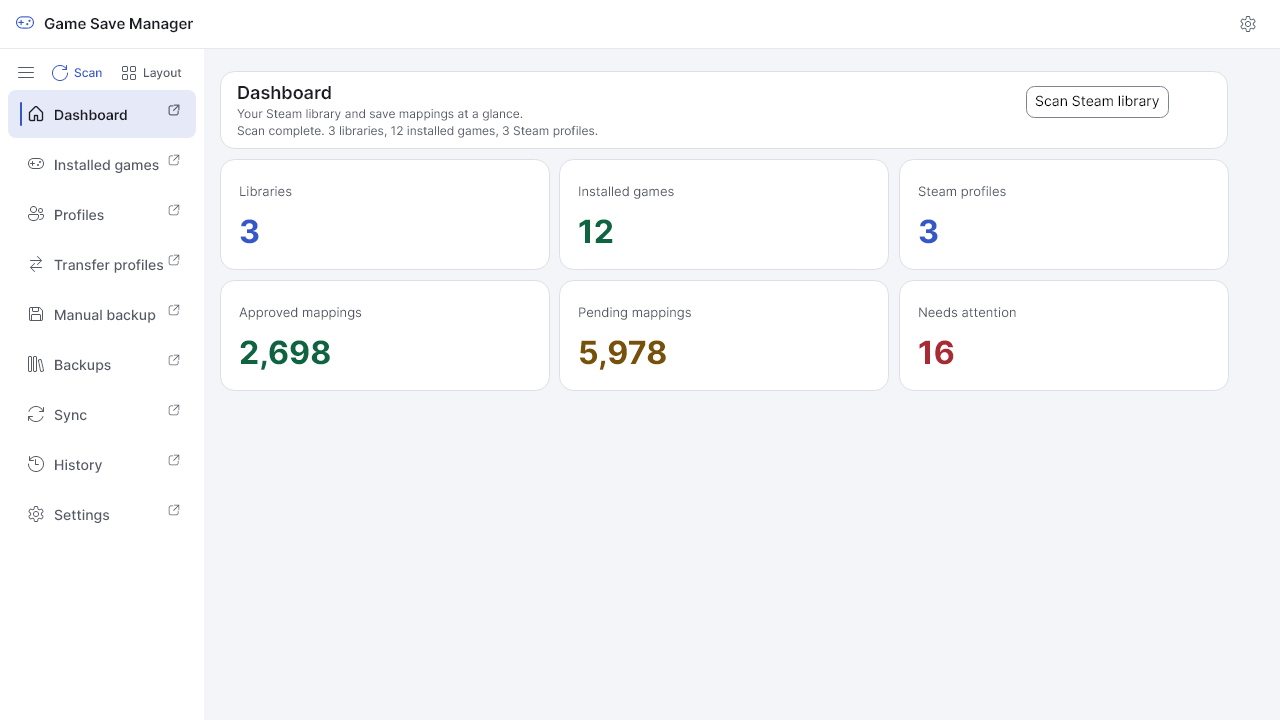Pop out Installed games external icon
1280x720 pixels.
174,160
